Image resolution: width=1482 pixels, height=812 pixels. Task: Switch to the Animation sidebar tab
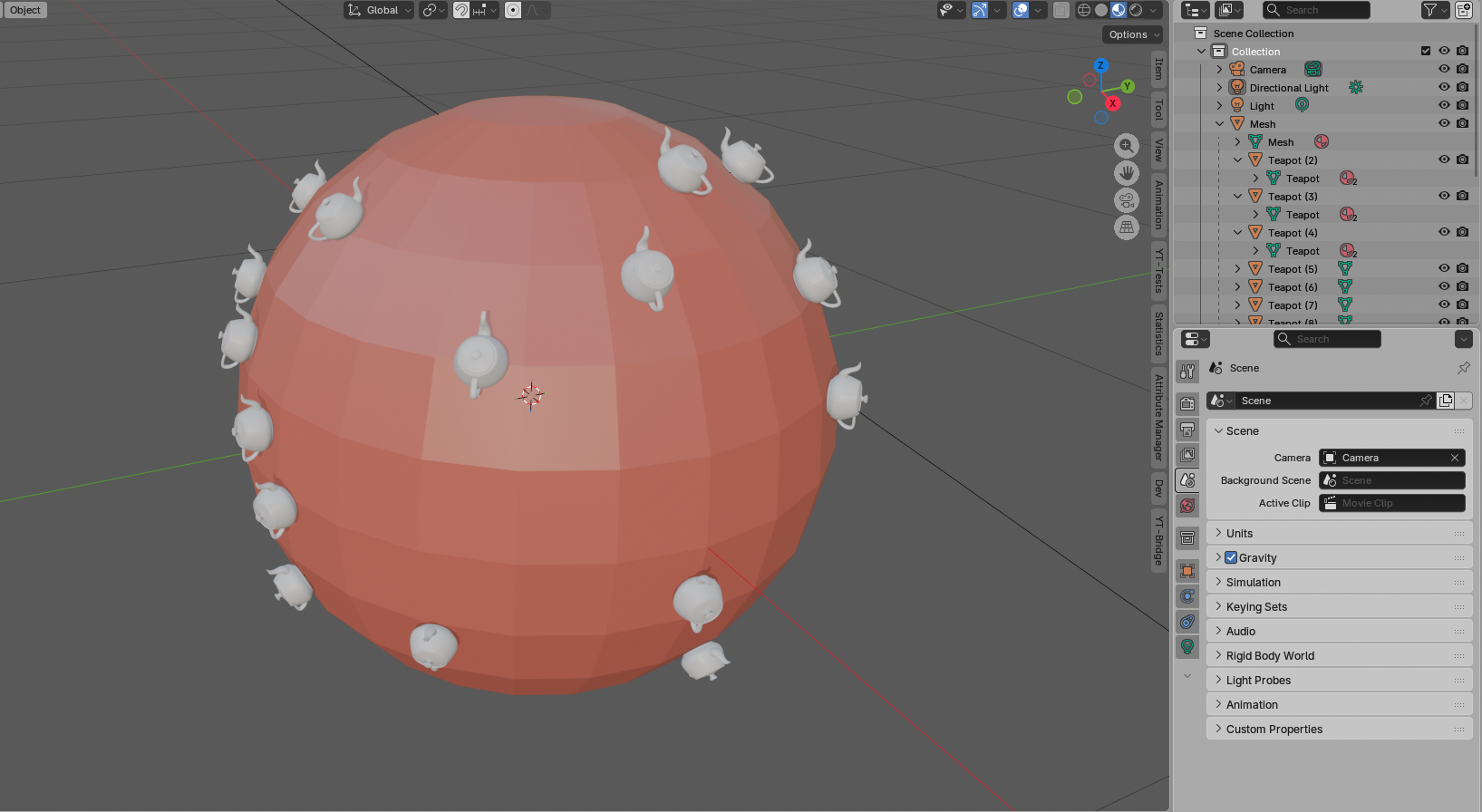point(1158,204)
